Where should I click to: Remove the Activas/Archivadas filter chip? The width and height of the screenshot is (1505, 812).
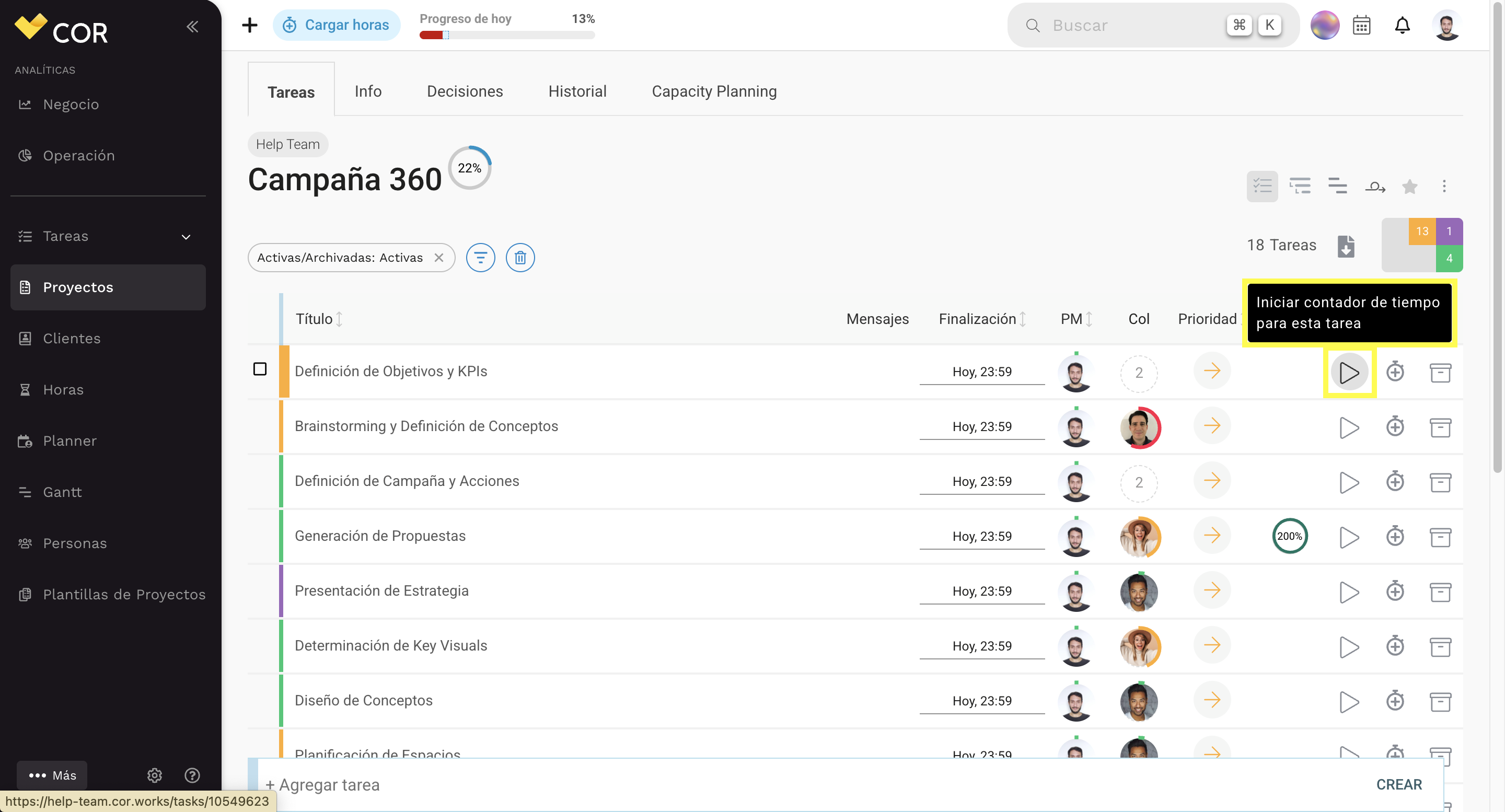point(439,258)
